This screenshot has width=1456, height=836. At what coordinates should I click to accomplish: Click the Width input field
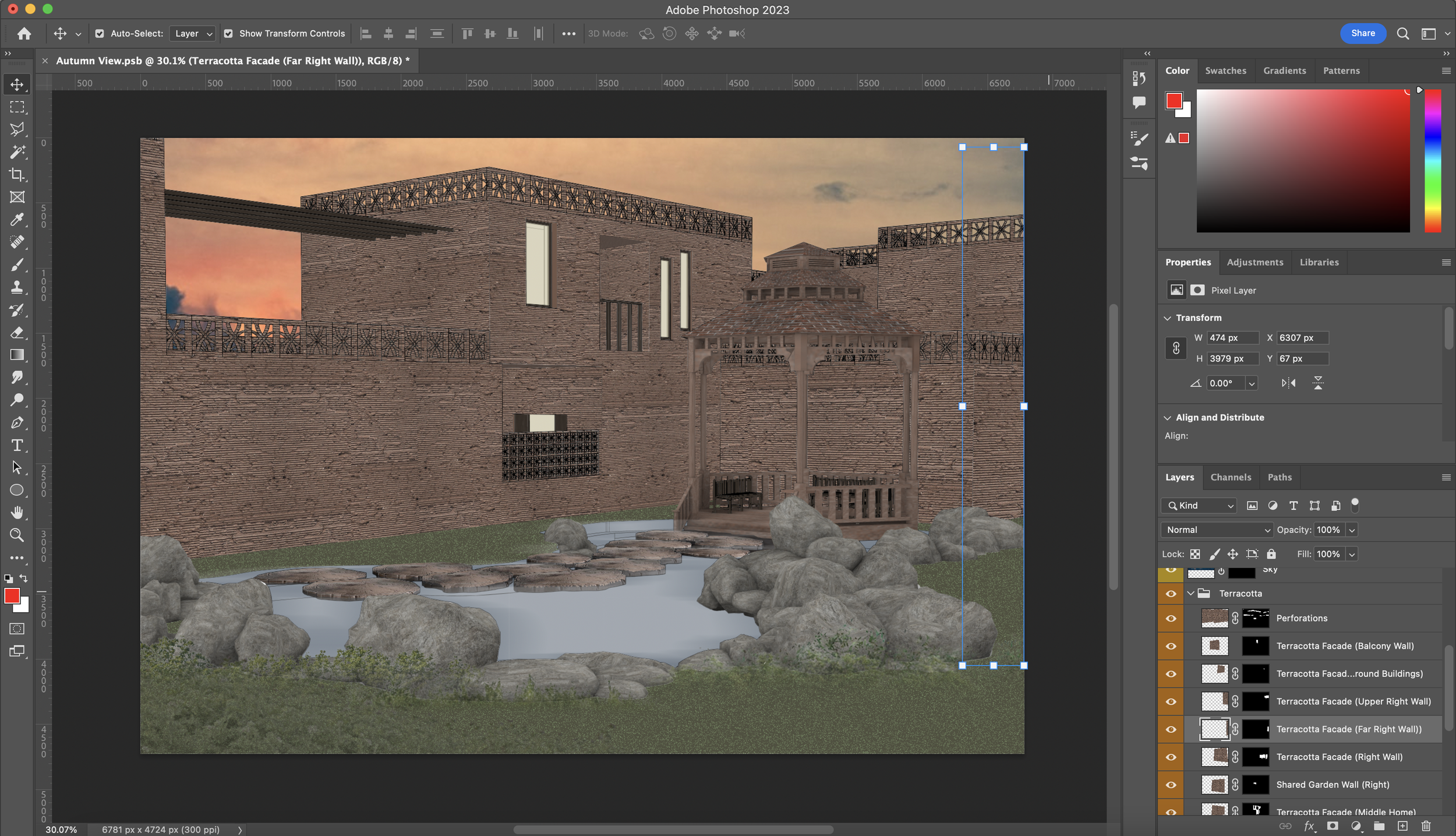(1232, 338)
